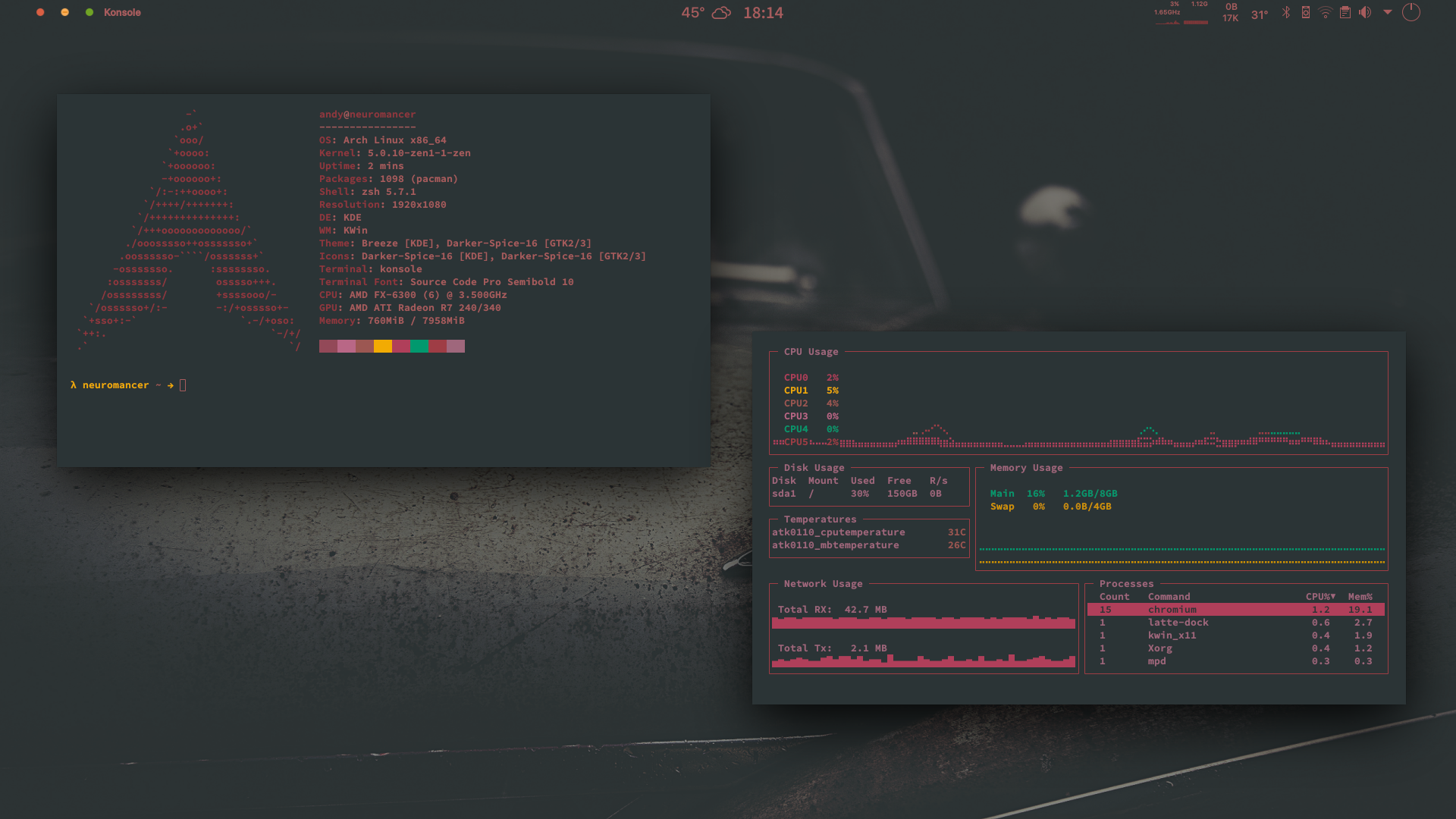Select the Xorg process row
Image resolution: width=1456 pixels, height=819 pixels.
[1236, 648]
